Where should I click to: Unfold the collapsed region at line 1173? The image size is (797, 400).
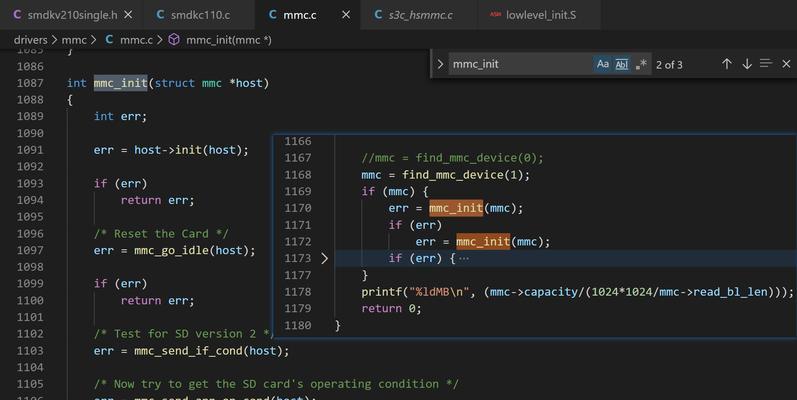point(324,258)
